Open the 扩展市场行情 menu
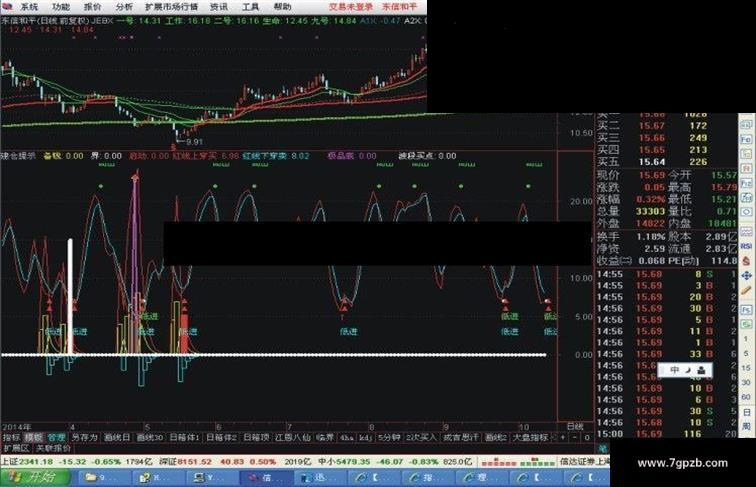 172,7
